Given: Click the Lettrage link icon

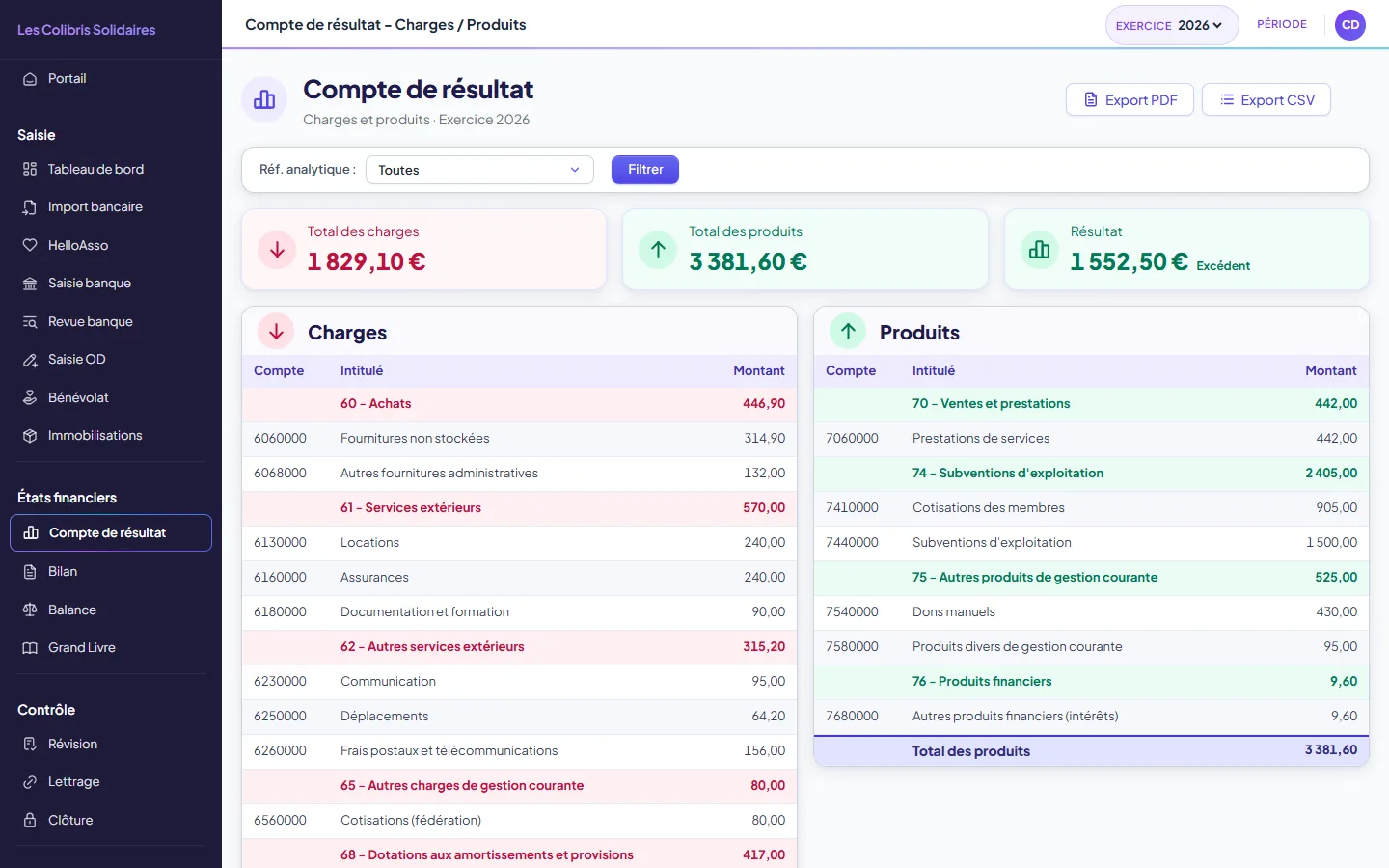Looking at the screenshot, I should 30,782.
